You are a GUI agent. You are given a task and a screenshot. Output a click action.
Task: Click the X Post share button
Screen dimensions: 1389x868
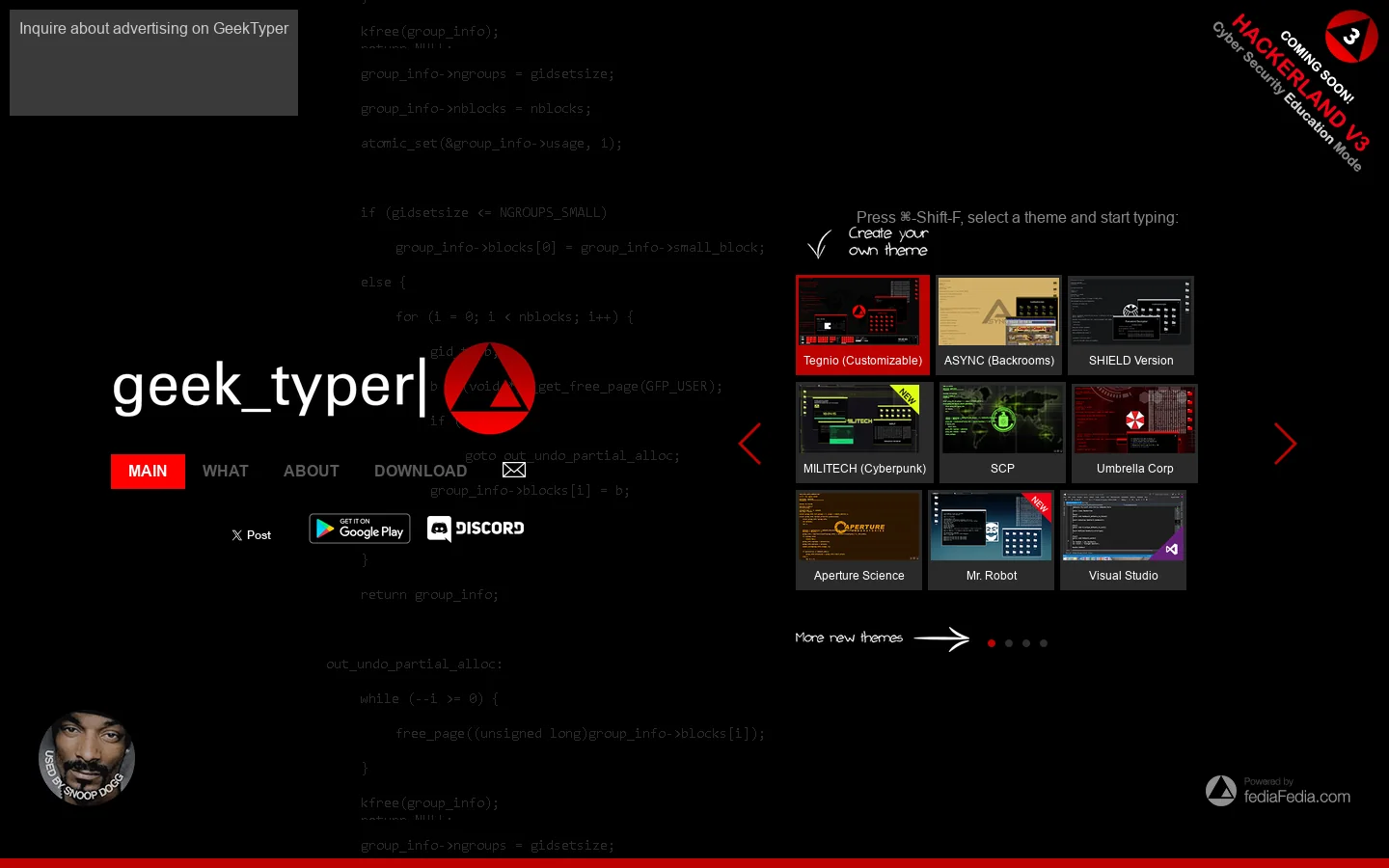tap(252, 535)
